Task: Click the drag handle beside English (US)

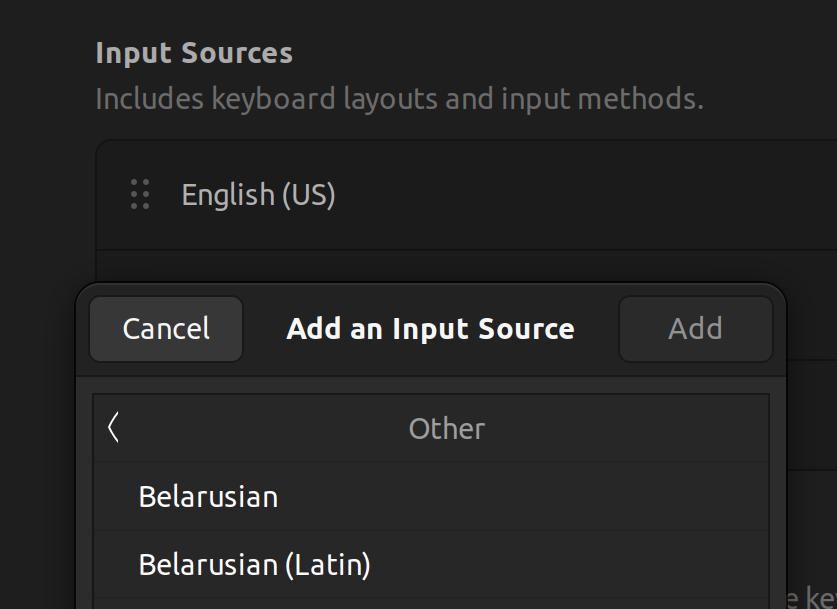Action: tap(140, 194)
